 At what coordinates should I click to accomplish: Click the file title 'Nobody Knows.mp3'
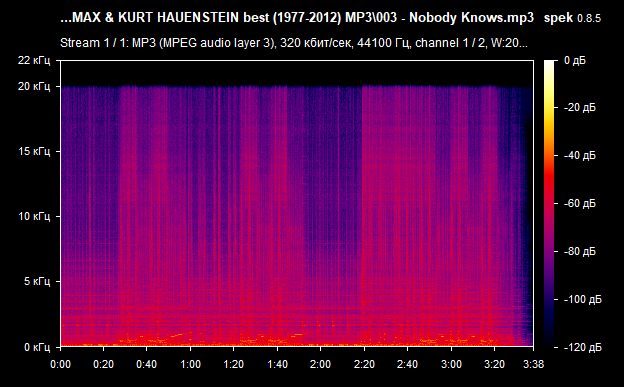click(x=471, y=18)
